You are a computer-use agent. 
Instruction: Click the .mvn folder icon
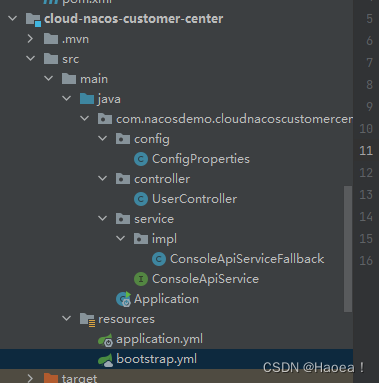[51, 39]
